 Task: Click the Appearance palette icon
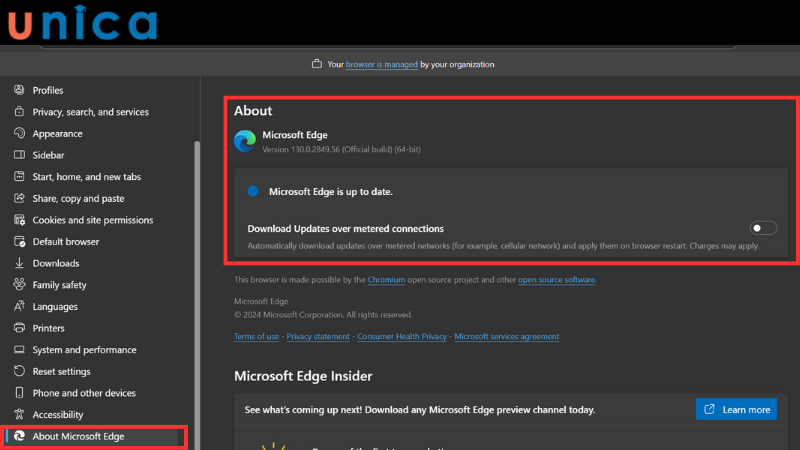pyautogui.click(x=19, y=133)
